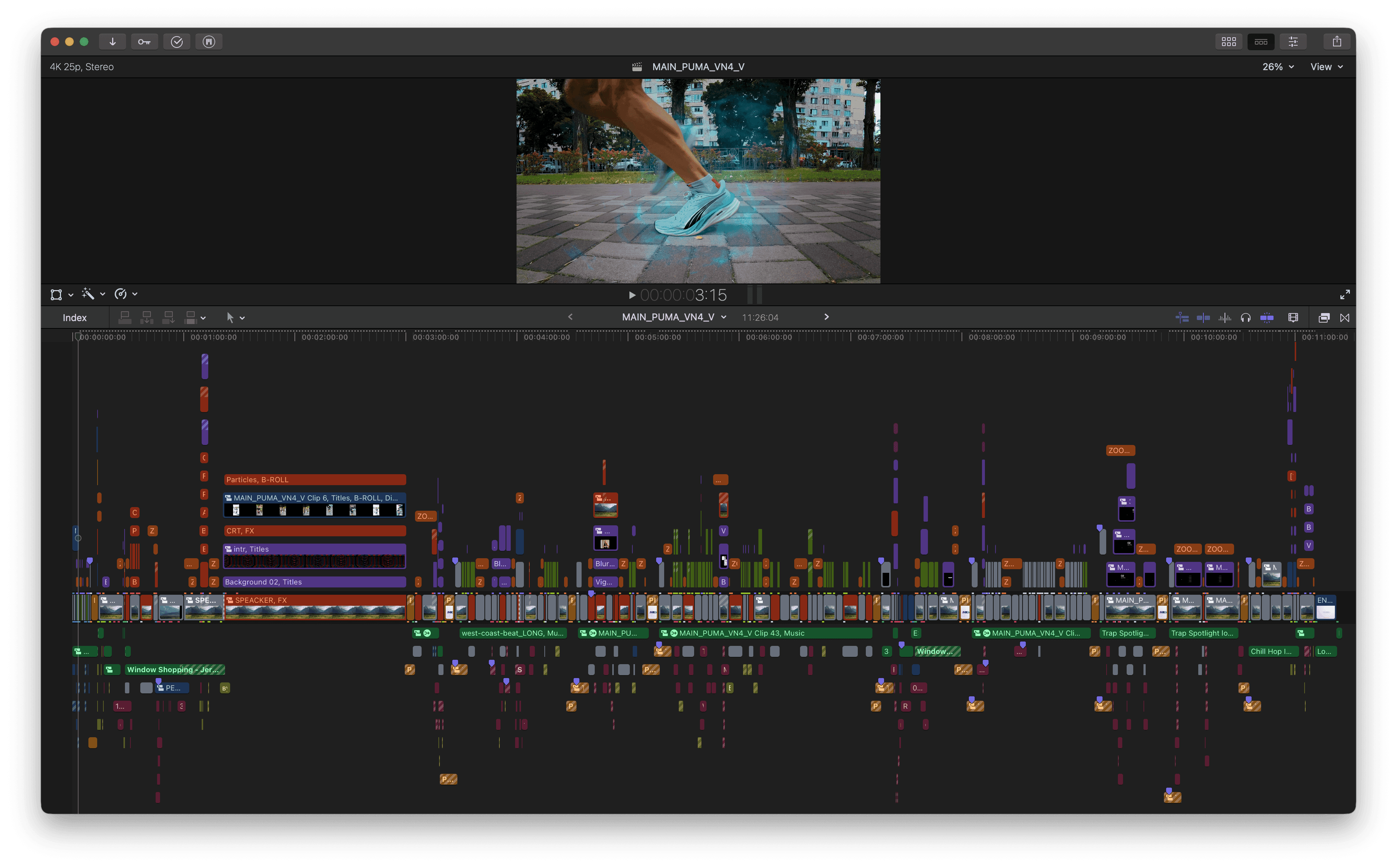Open the timeline Index panel
Screen dimensions: 1397x868
pos(75,317)
